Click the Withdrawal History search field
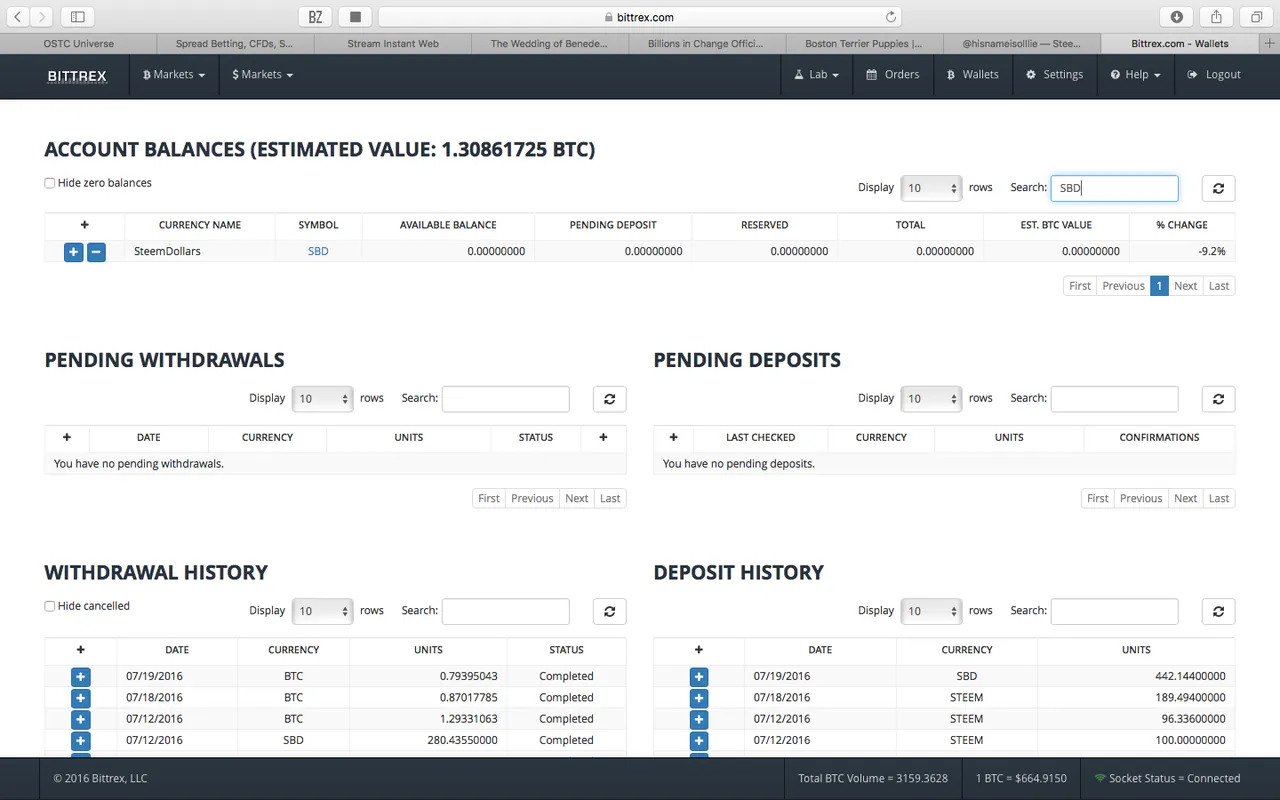This screenshot has height=800, width=1280. [505, 611]
